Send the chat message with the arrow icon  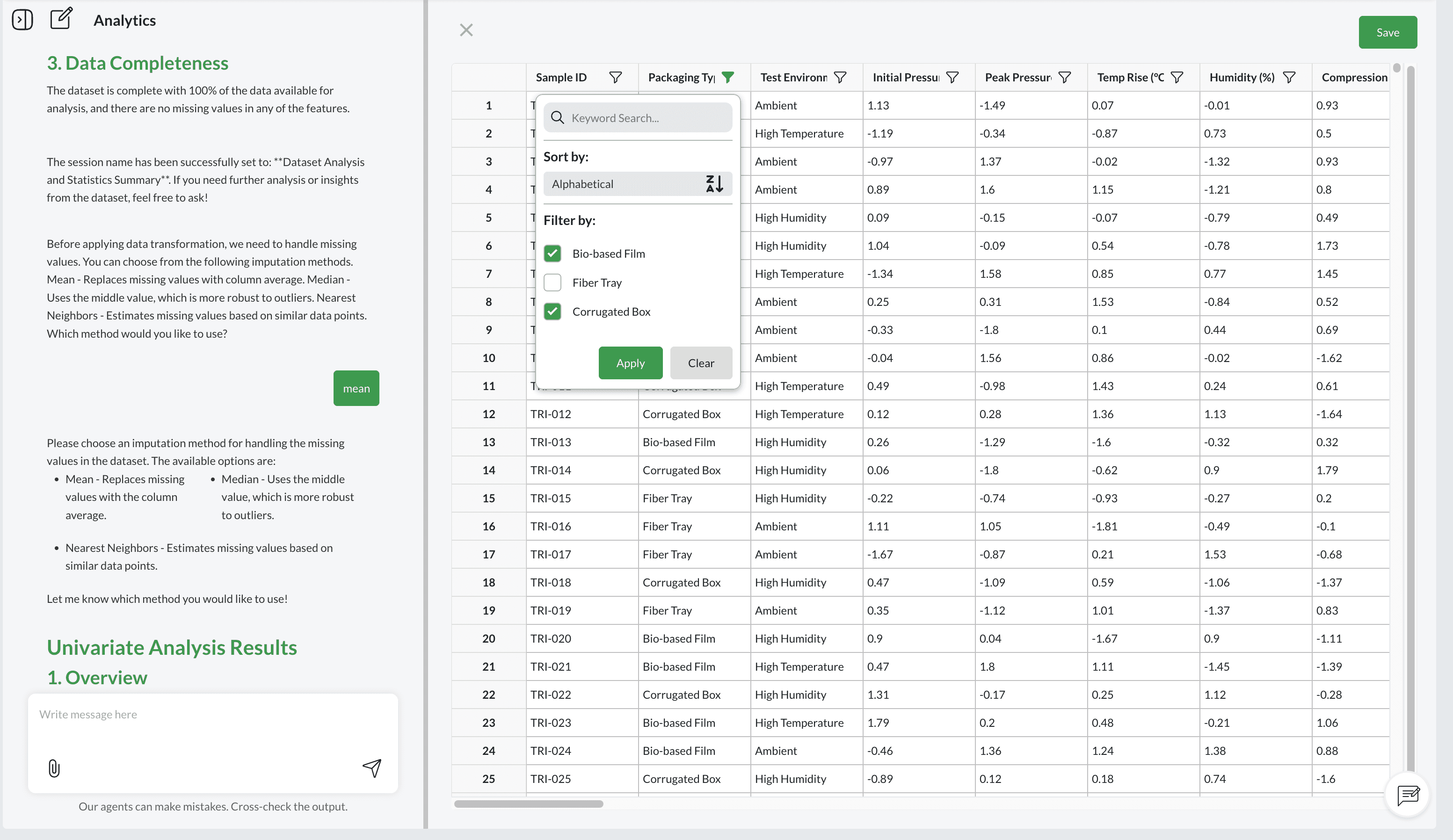click(372, 768)
